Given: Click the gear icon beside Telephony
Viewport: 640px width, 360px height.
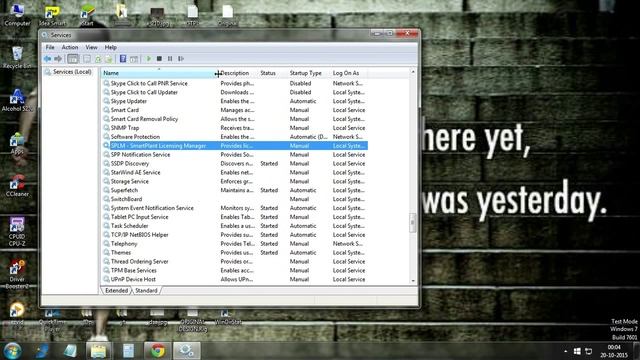Looking at the screenshot, I should click(x=106, y=244).
